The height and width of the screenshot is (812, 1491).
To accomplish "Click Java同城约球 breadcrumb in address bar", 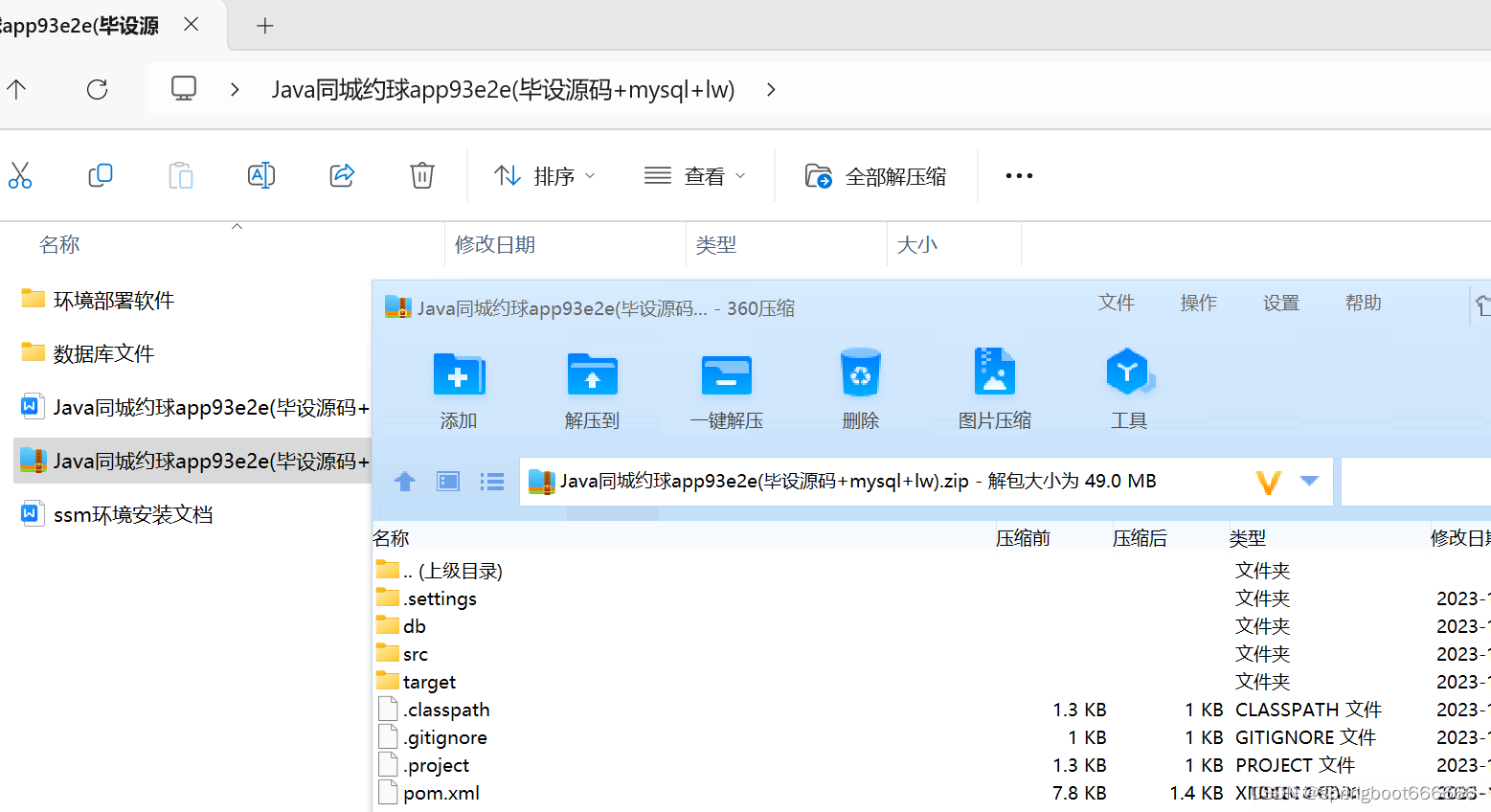I will tap(503, 90).
